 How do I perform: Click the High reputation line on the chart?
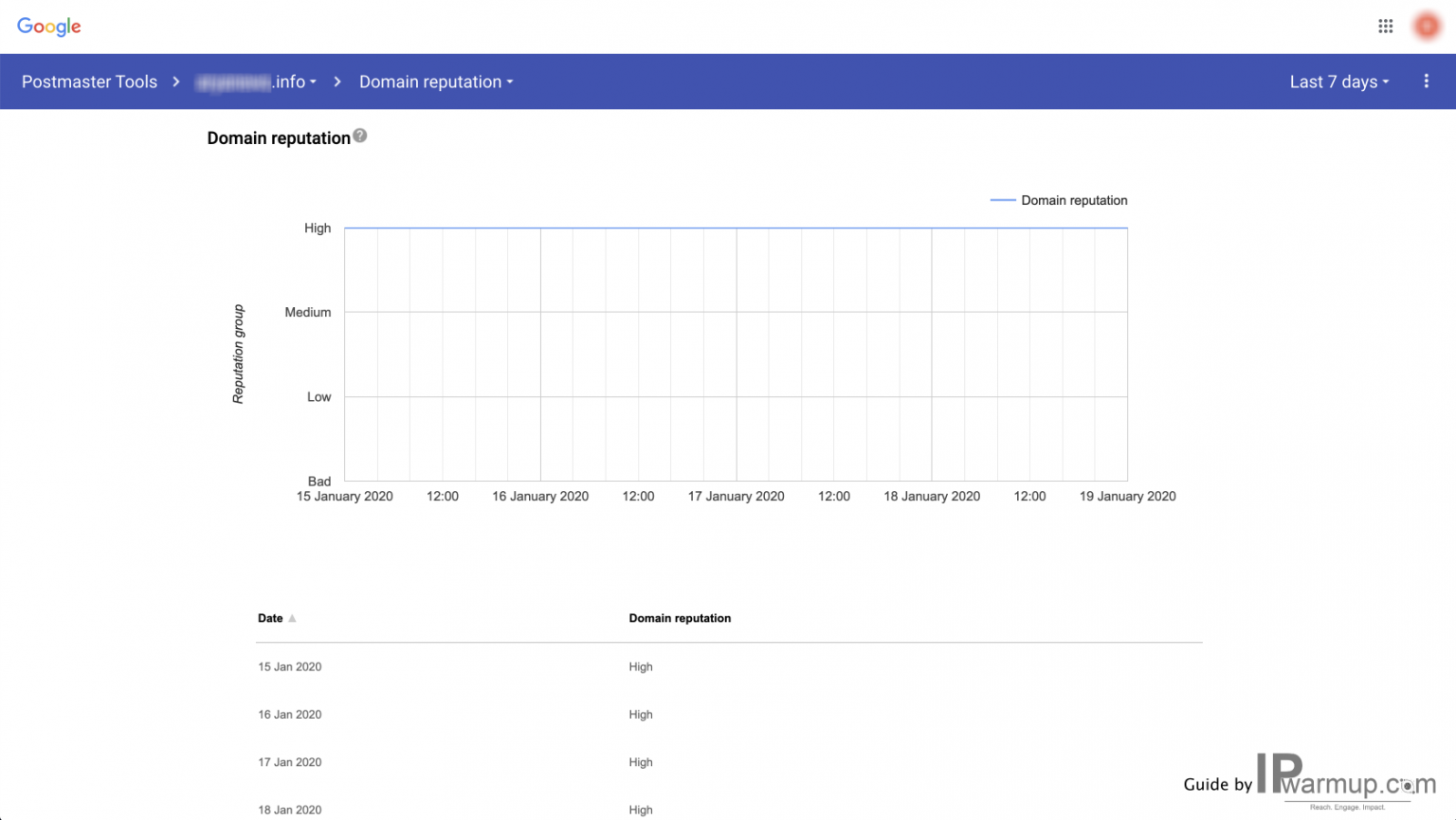[737, 228]
